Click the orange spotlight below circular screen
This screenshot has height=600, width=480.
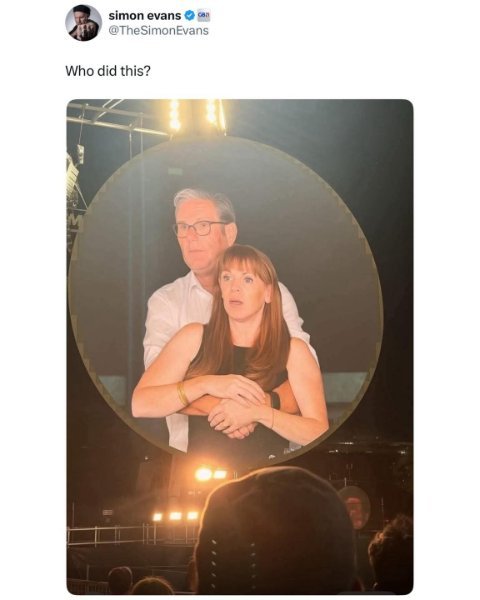[210, 474]
